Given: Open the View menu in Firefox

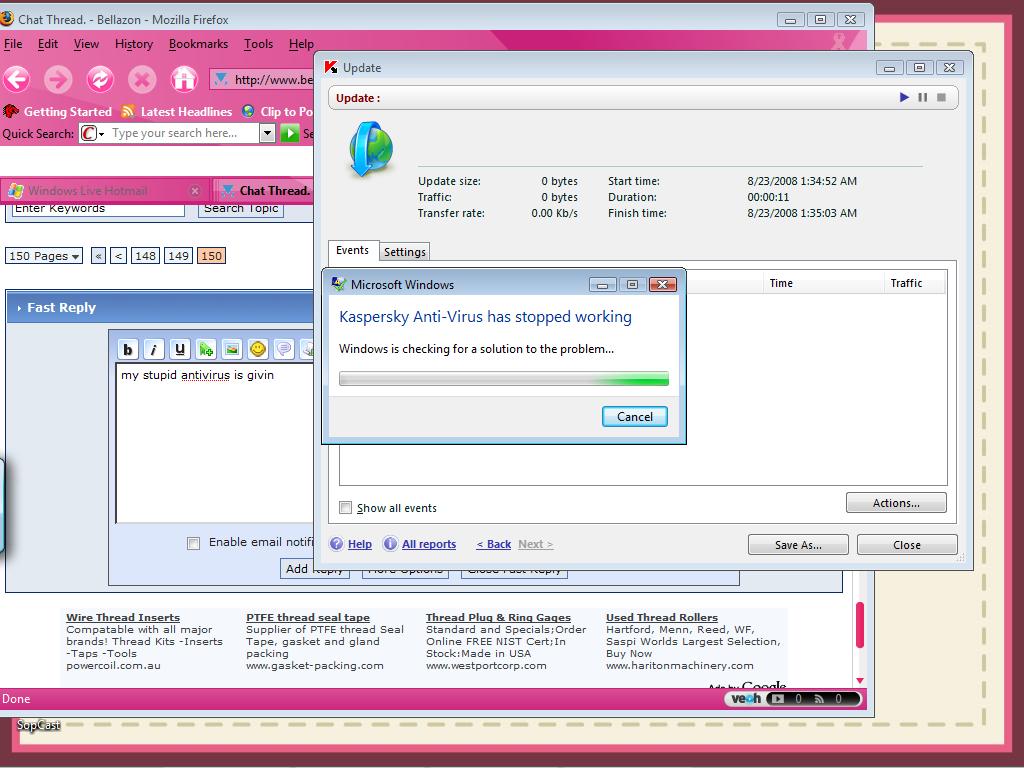Looking at the screenshot, I should coord(86,44).
